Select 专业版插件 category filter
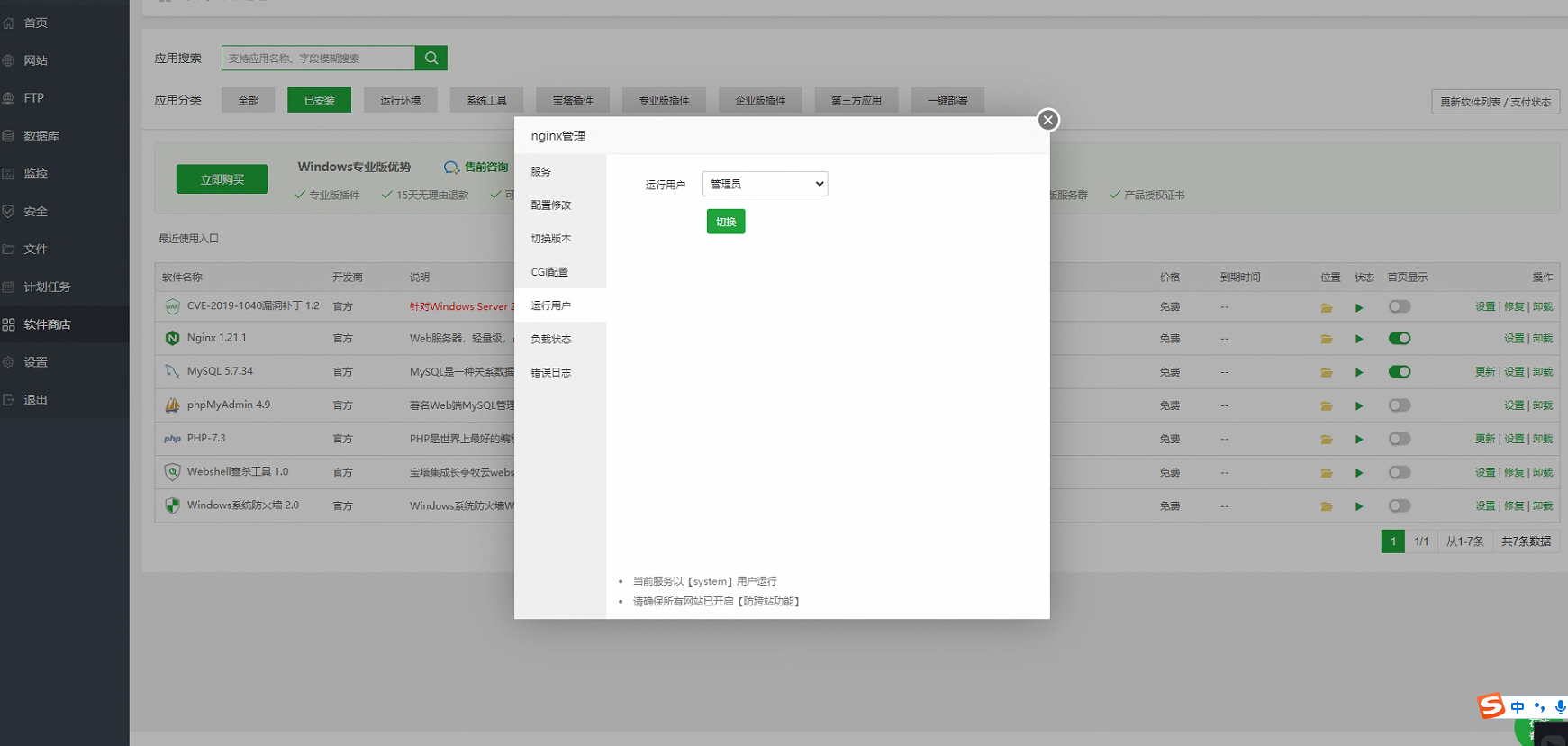Viewport: 1568px width, 746px height. coord(664,100)
